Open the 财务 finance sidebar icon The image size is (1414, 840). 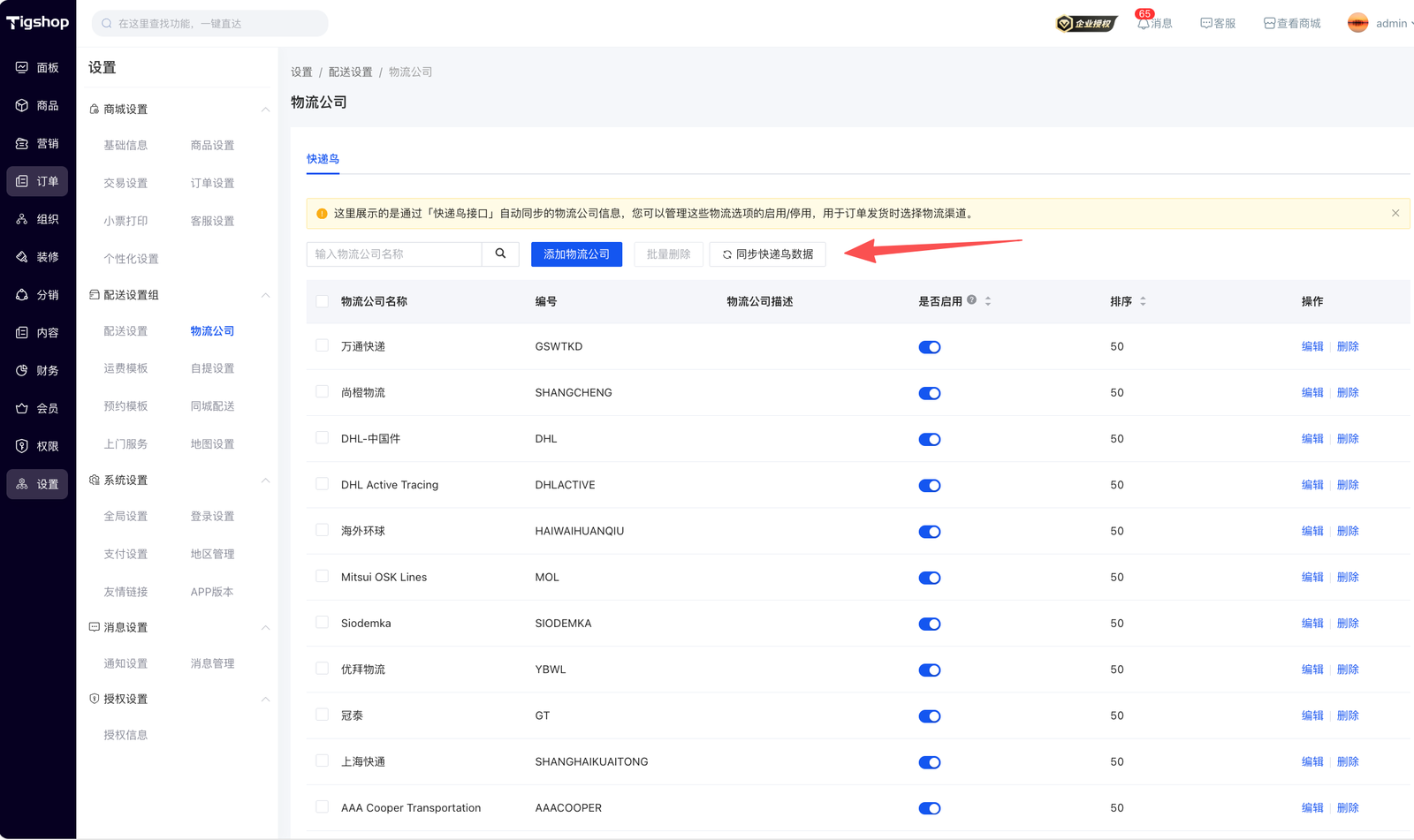tap(22, 371)
